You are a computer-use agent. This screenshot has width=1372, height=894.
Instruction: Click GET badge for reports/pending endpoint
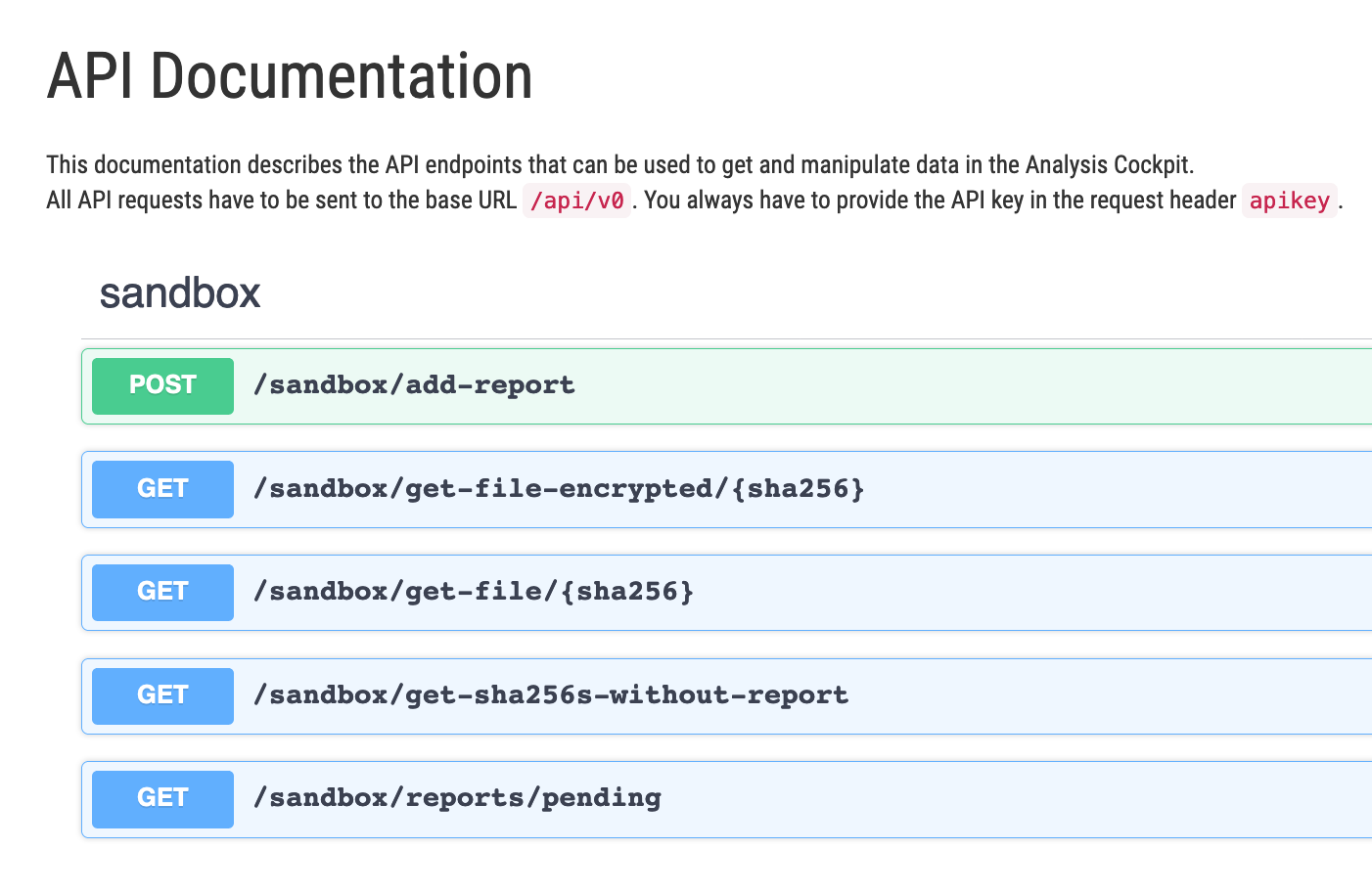point(162,798)
